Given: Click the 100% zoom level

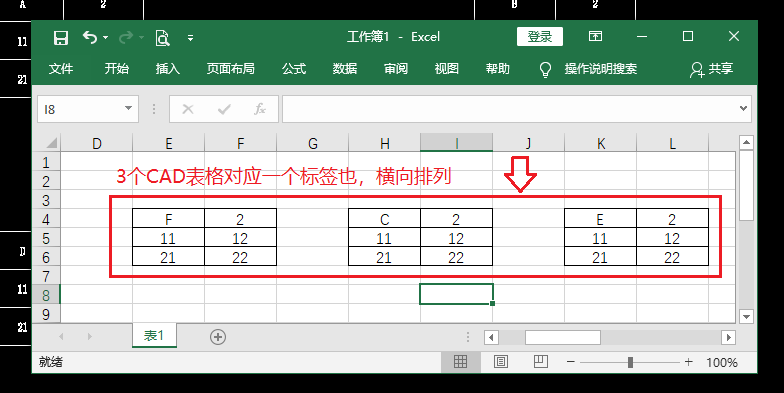Looking at the screenshot, I should [x=722, y=362].
